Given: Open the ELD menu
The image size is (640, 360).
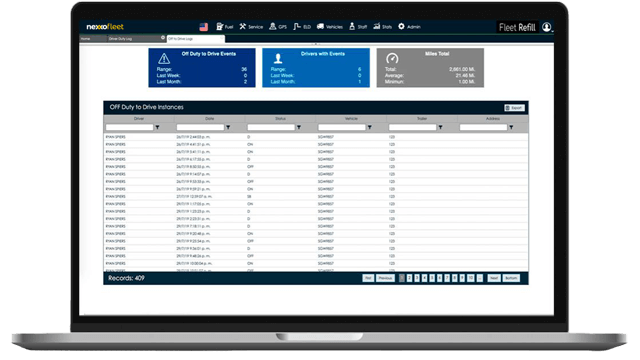Looking at the screenshot, I should coord(302,27).
